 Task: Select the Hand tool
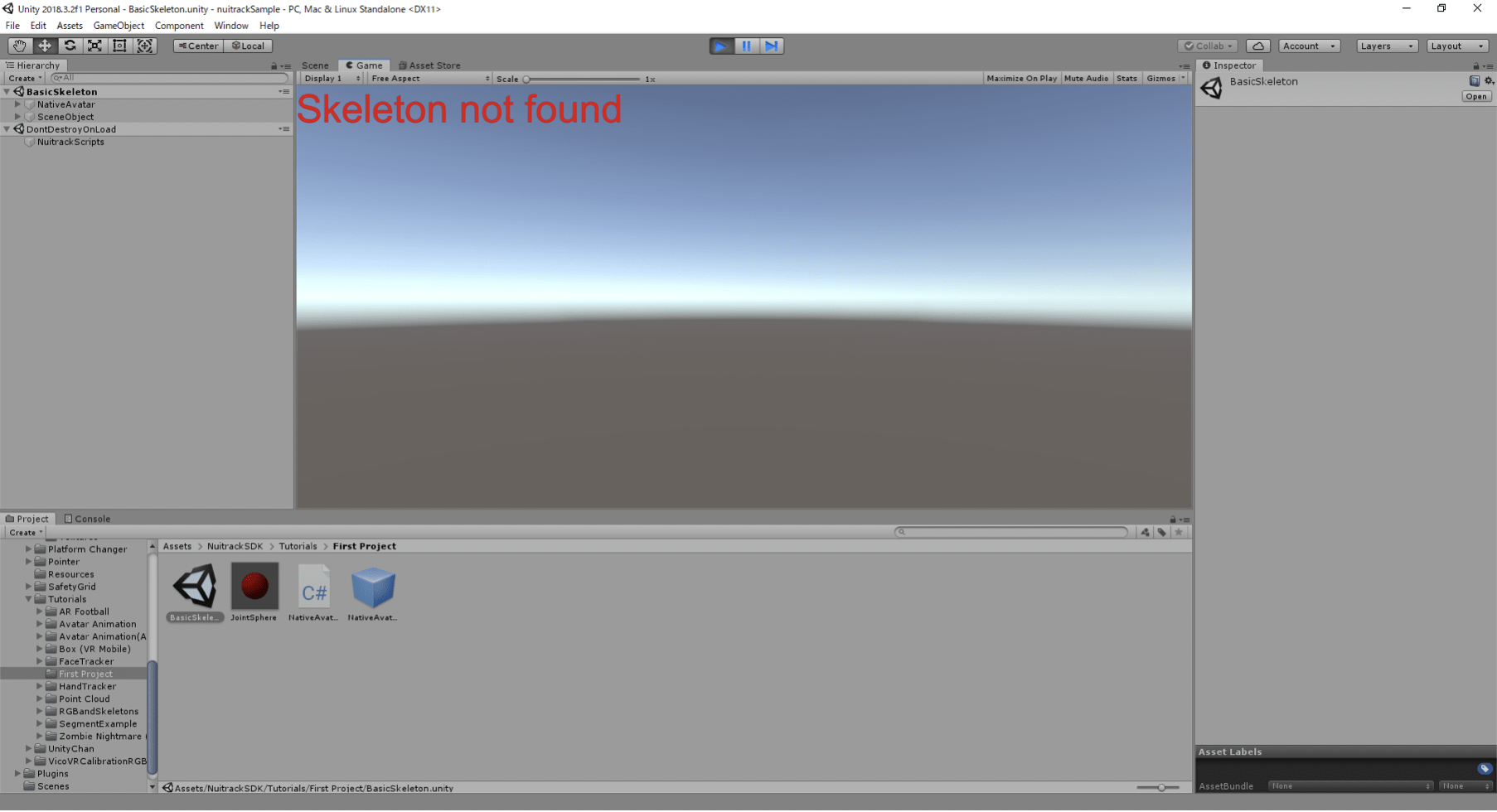(19, 46)
